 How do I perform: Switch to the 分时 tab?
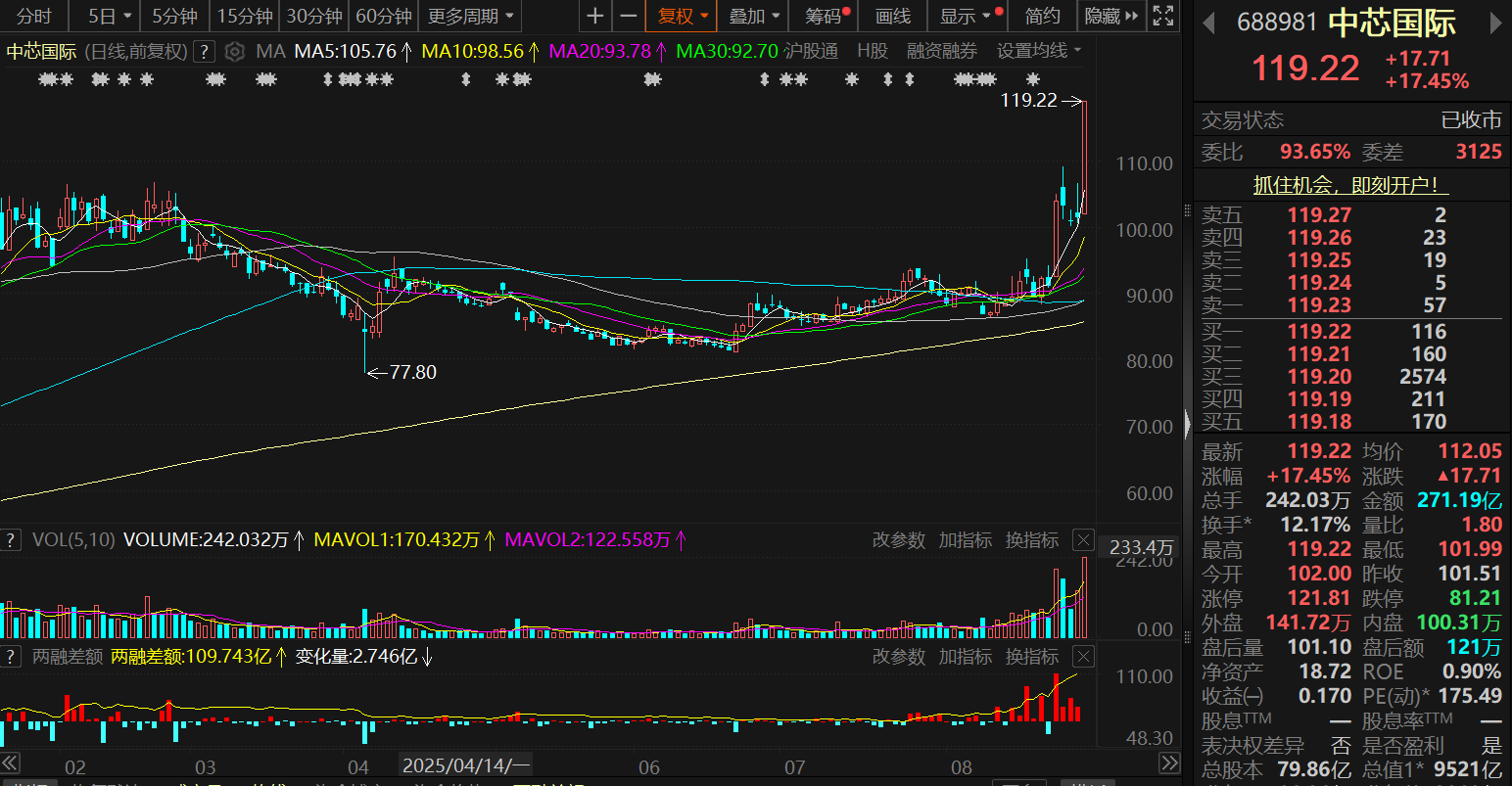[x=34, y=17]
